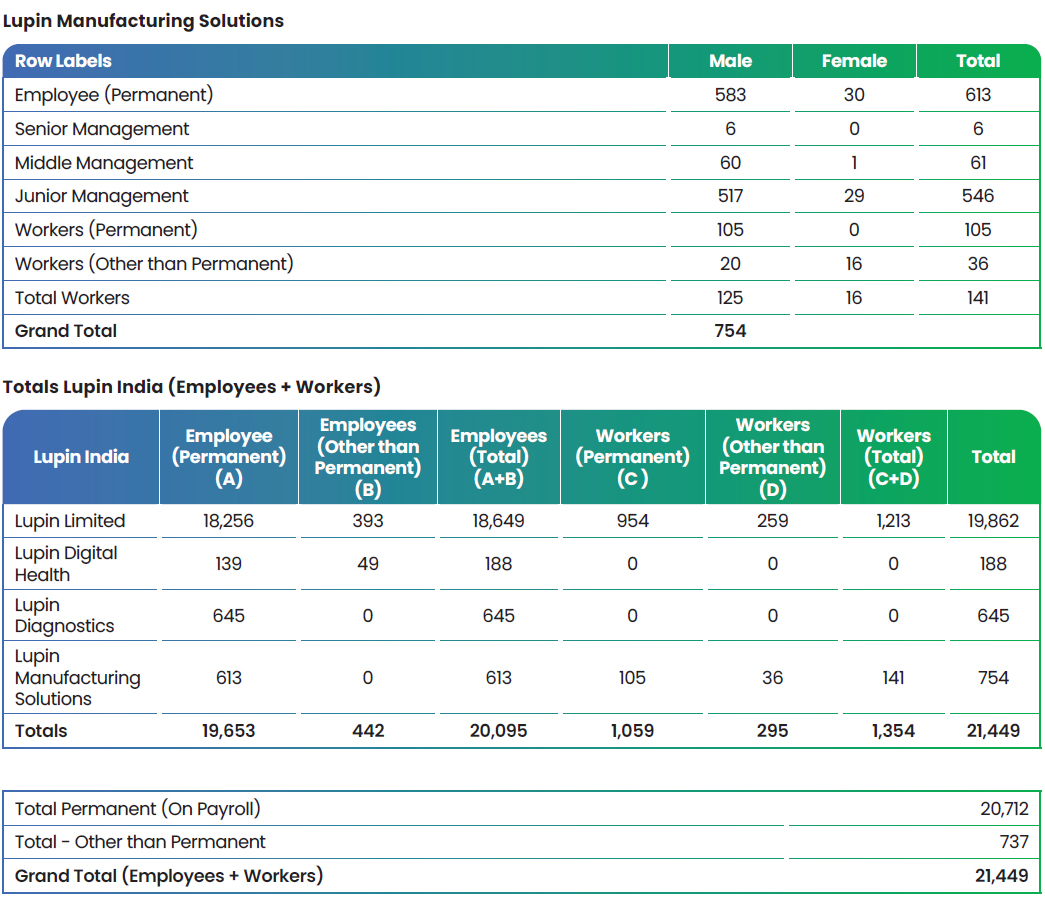This screenshot has height=903, width=1045.
Task: Select the 'Row Labels' column header
Action: [x=63, y=61]
